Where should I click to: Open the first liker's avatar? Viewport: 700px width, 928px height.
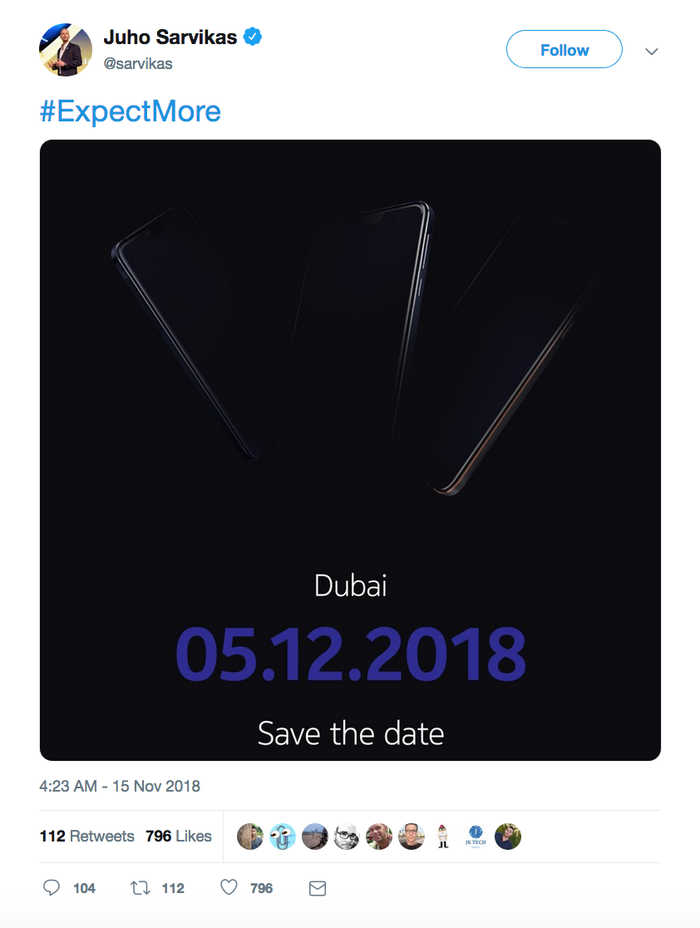[250, 836]
